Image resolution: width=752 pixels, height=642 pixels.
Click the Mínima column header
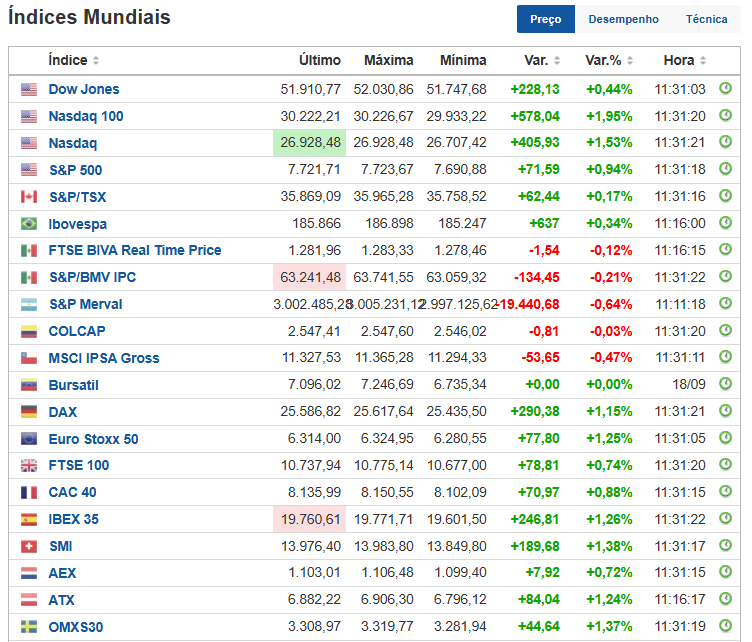pos(463,60)
